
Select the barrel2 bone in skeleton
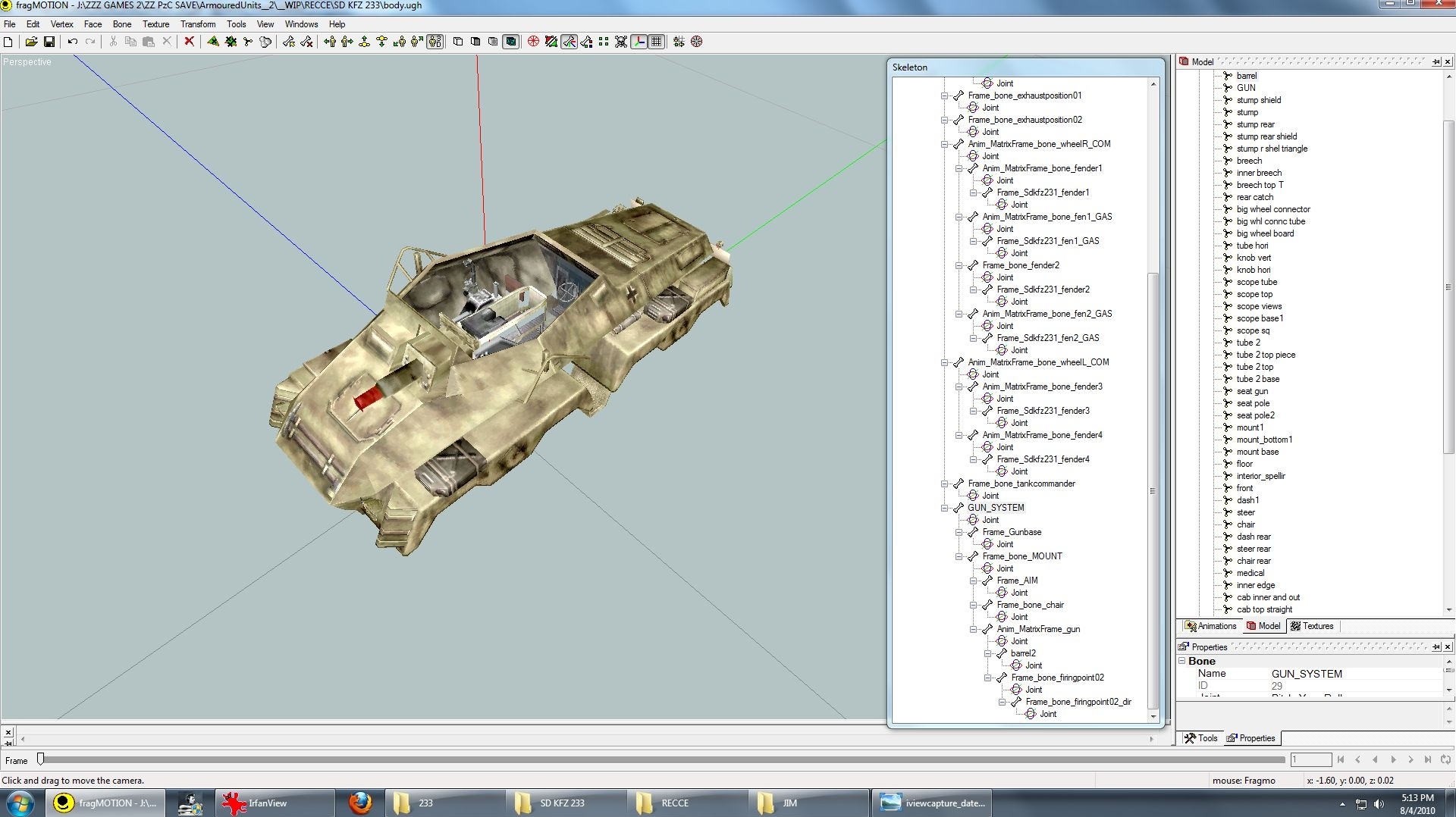1022,653
